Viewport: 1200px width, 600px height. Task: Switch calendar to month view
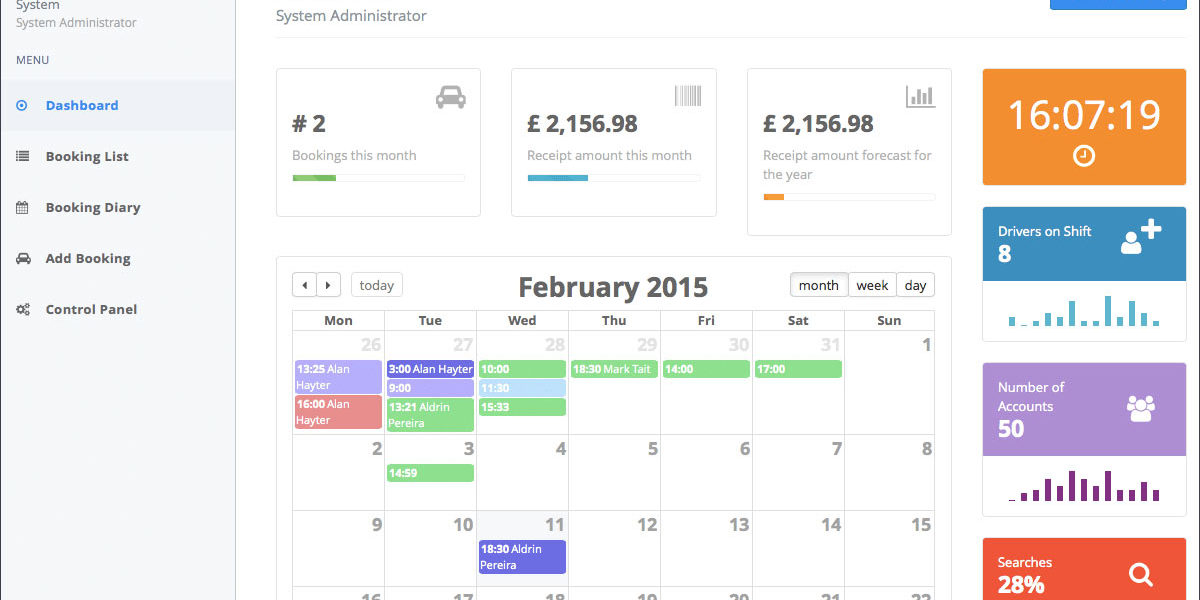click(x=818, y=285)
